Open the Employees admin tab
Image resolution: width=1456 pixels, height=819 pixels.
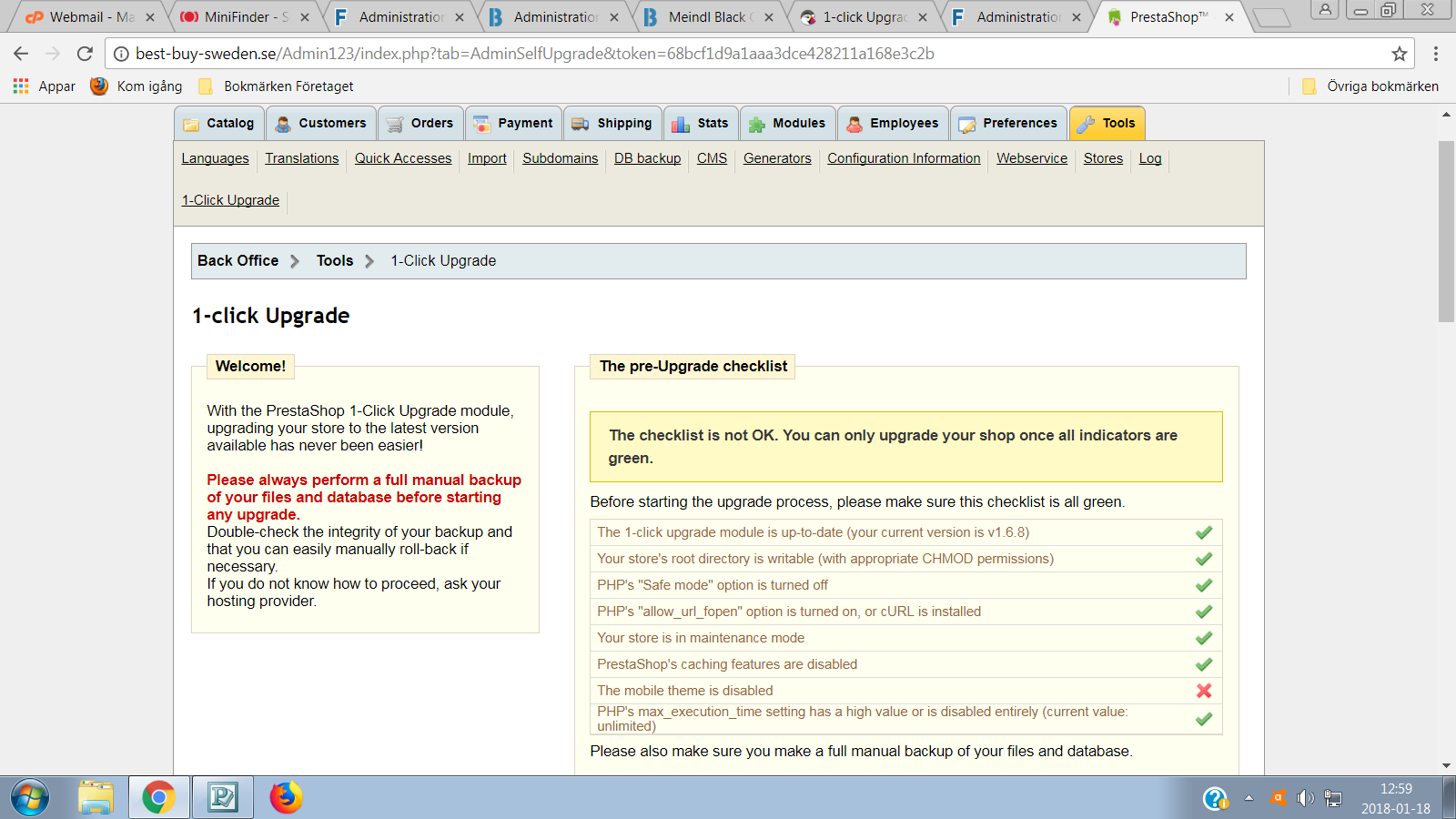pos(893,124)
